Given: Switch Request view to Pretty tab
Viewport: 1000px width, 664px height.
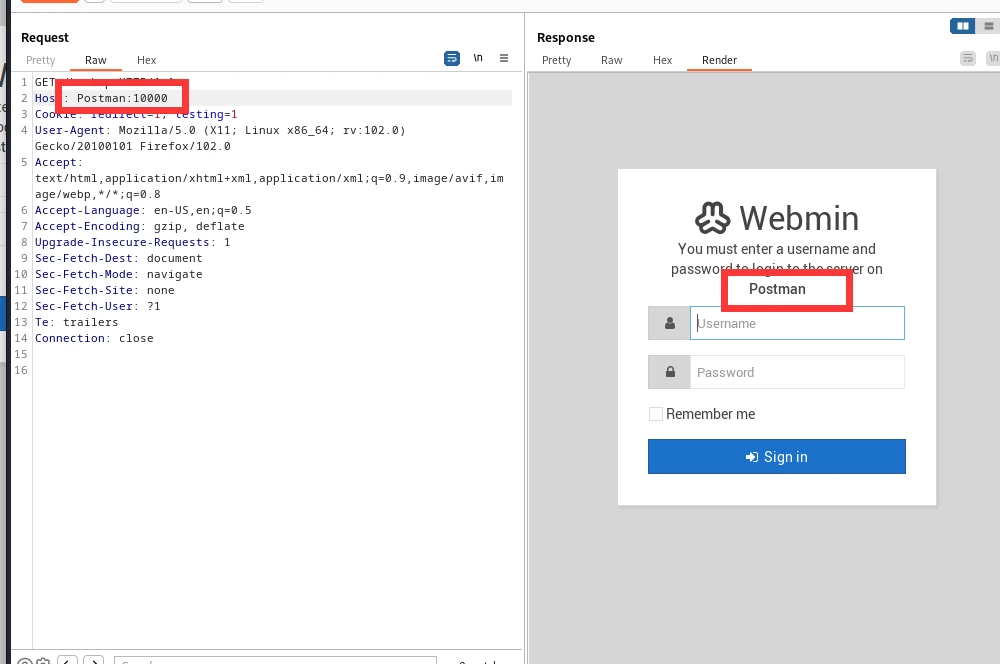Looking at the screenshot, I should (x=41, y=60).
